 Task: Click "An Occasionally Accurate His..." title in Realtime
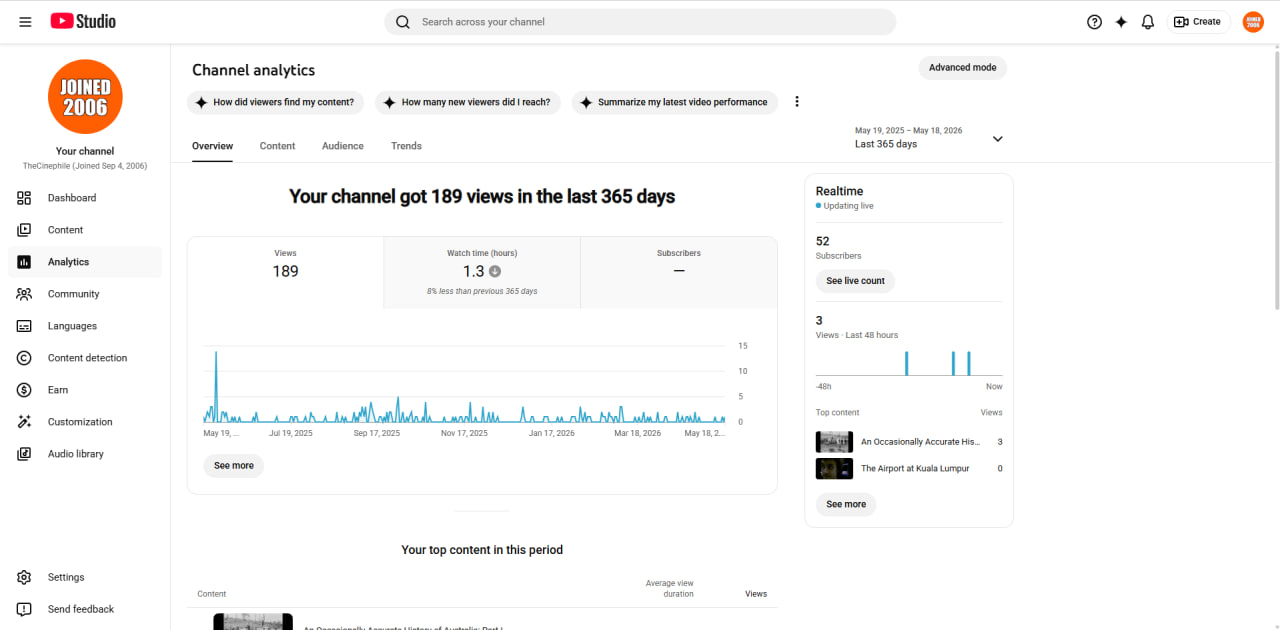[921, 442]
